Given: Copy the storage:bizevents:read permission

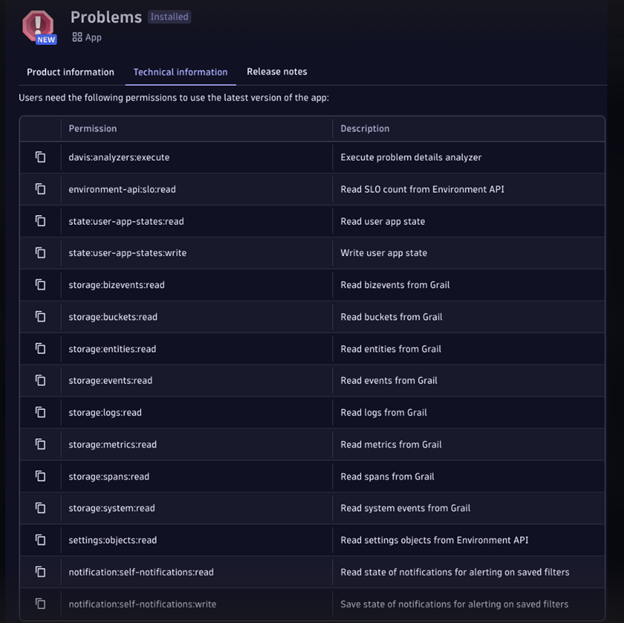Looking at the screenshot, I should click(x=41, y=285).
